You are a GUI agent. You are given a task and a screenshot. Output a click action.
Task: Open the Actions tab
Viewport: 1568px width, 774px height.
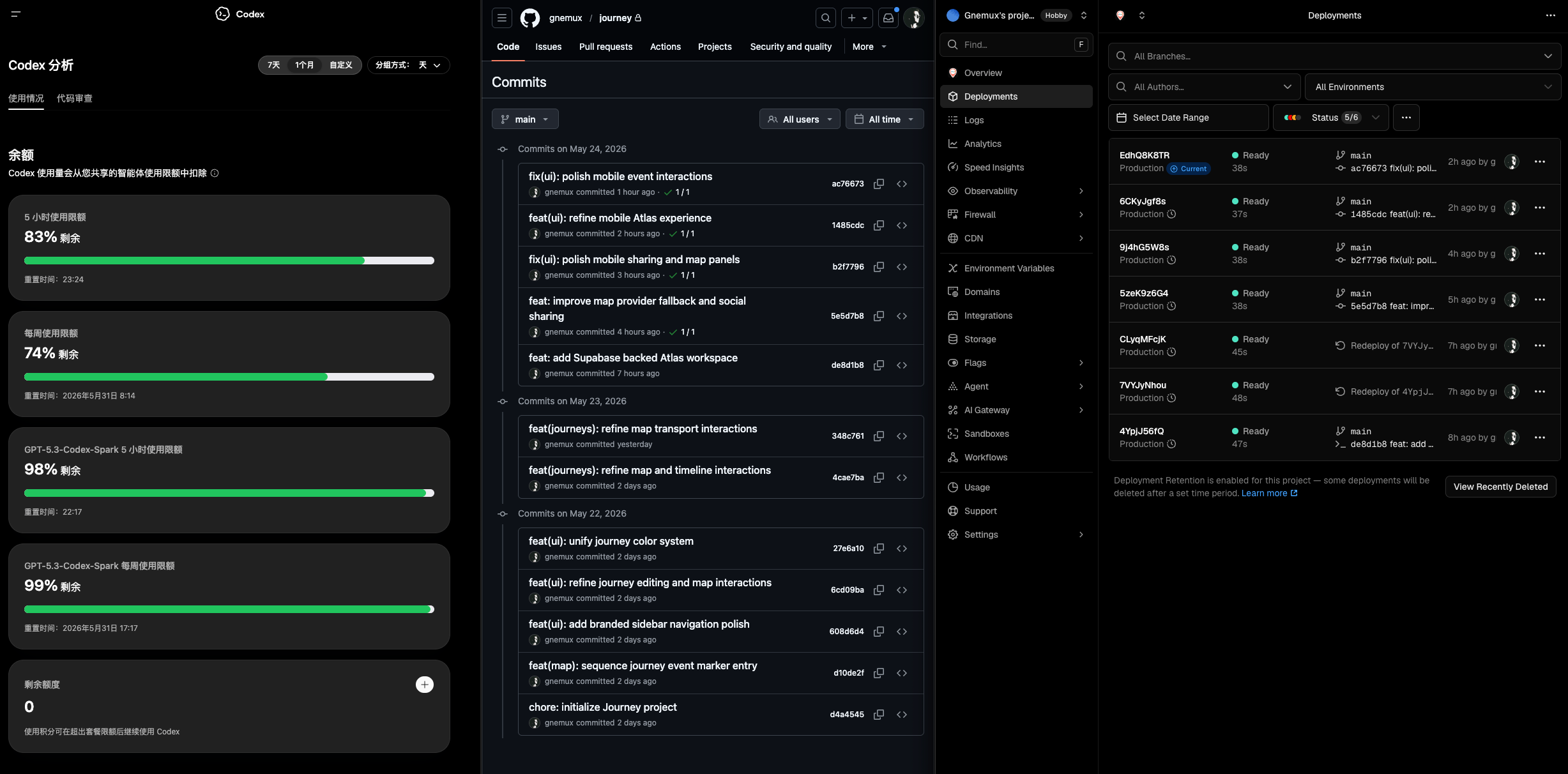pyautogui.click(x=665, y=47)
